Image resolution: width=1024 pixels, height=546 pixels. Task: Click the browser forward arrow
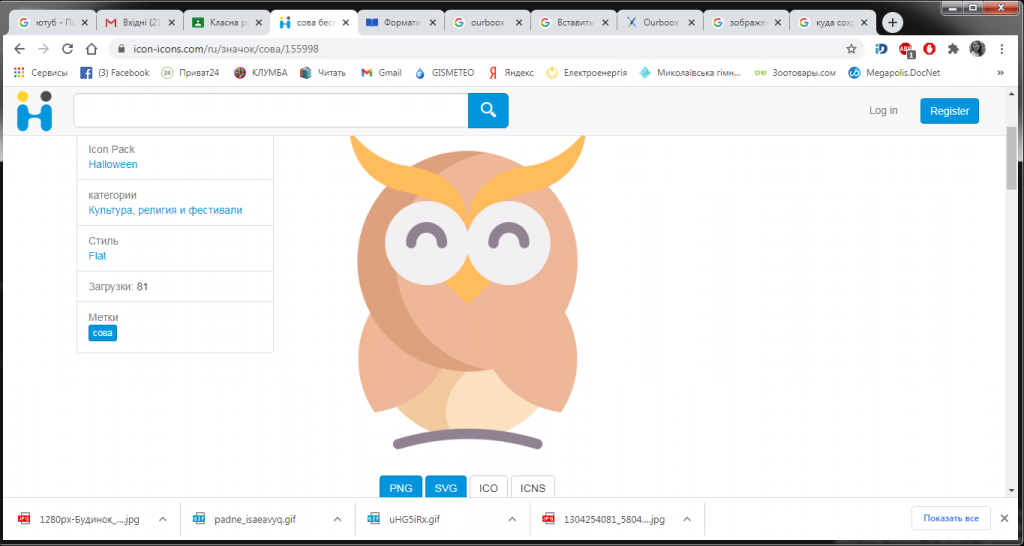pos(43,49)
